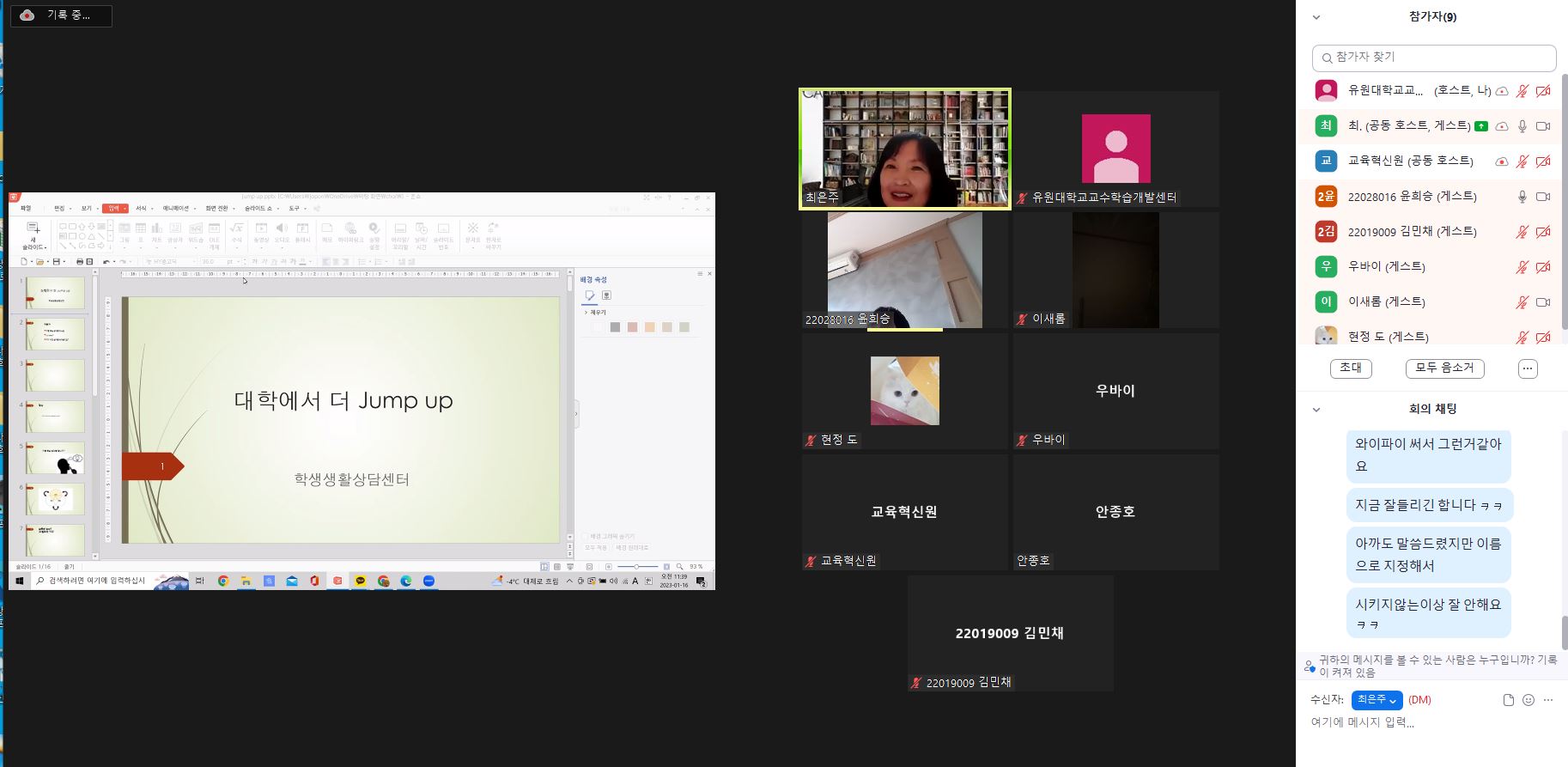
Task: Collapse the 참가자 participants panel chevron
Action: click(x=1316, y=17)
